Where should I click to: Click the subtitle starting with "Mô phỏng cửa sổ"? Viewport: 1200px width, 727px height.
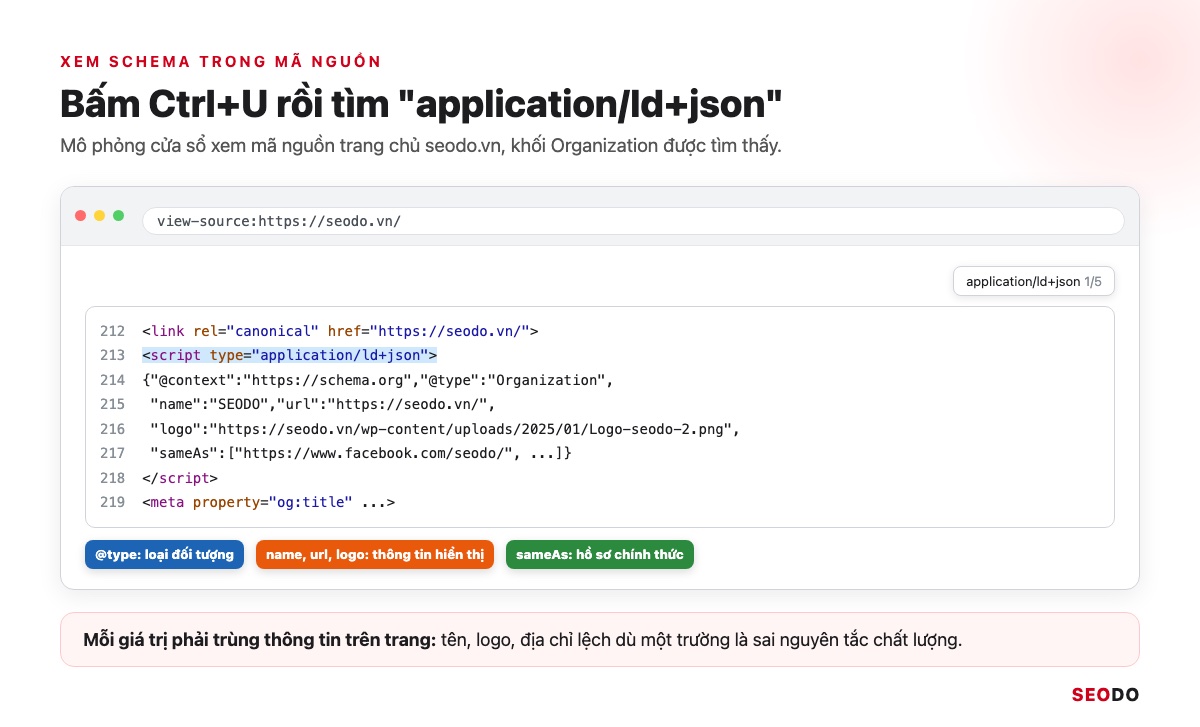[420, 146]
